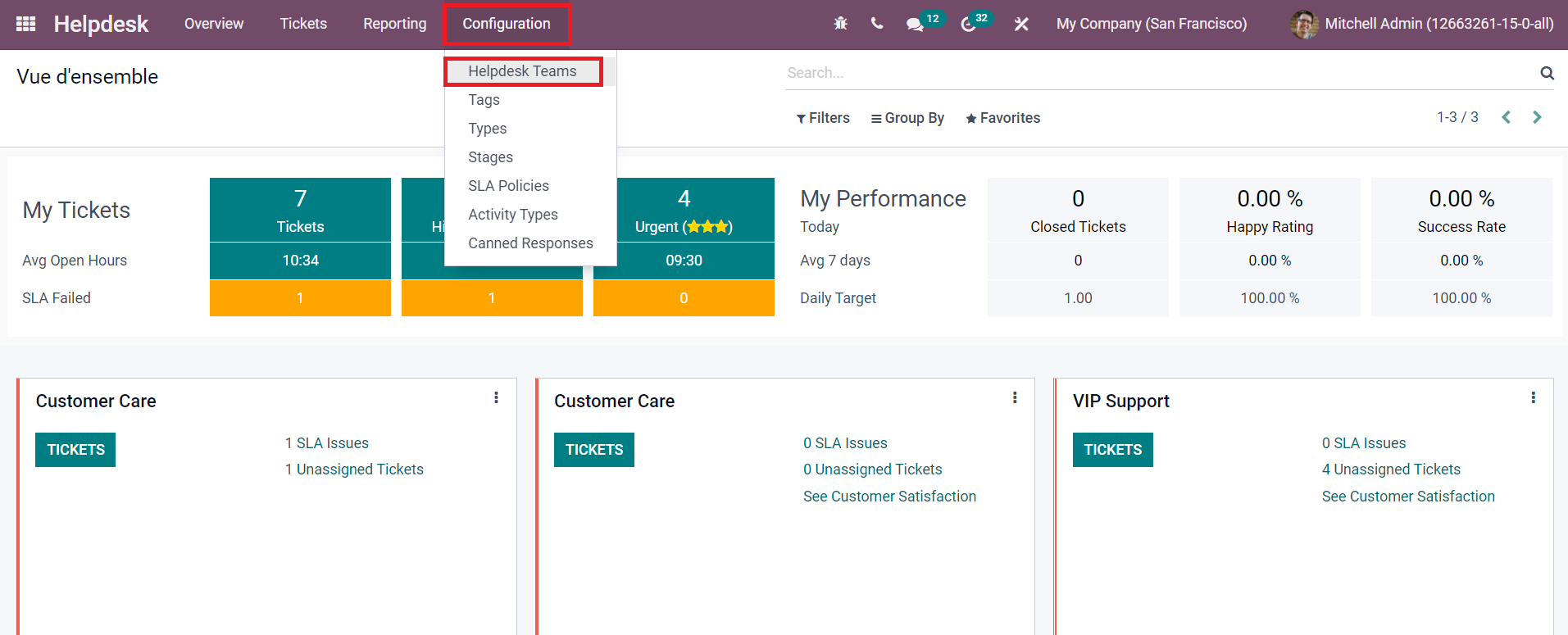
Task: Click the 09:30 Avg Open Hours value
Action: [x=684, y=261]
